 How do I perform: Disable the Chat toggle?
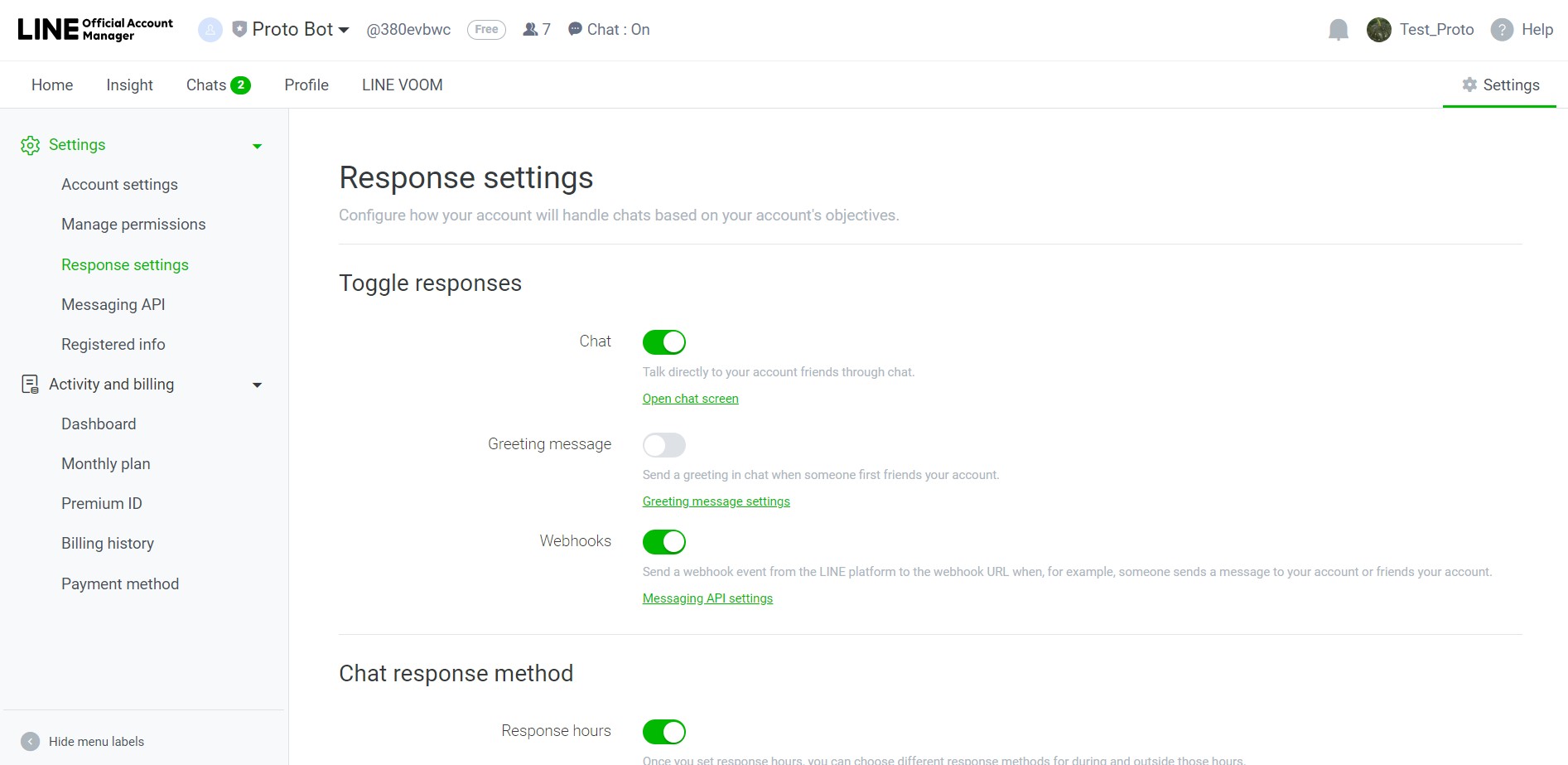point(664,342)
